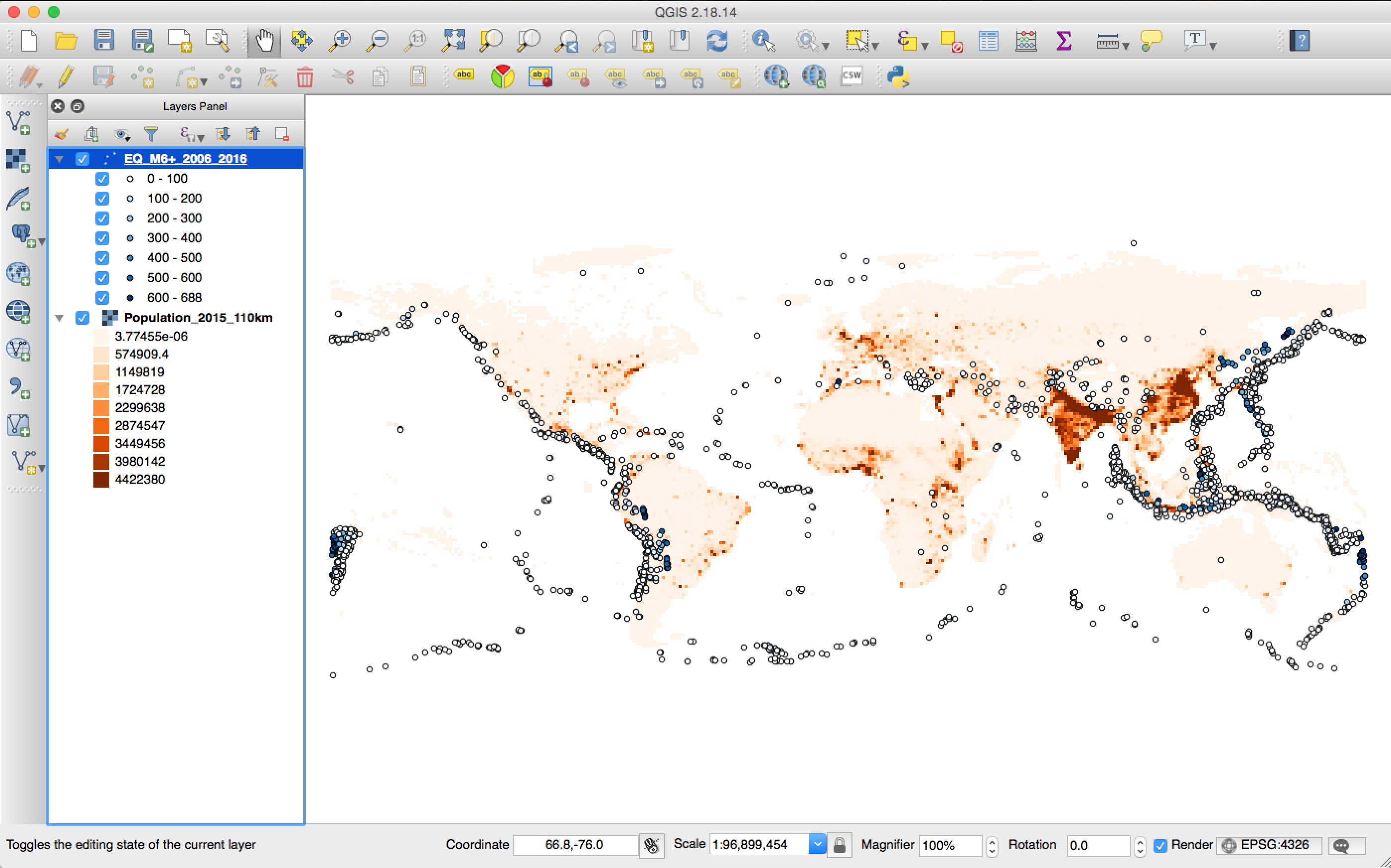Click the Zoom In magnifier tool
Screen dimensions: 1391x868
coord(340,41)
